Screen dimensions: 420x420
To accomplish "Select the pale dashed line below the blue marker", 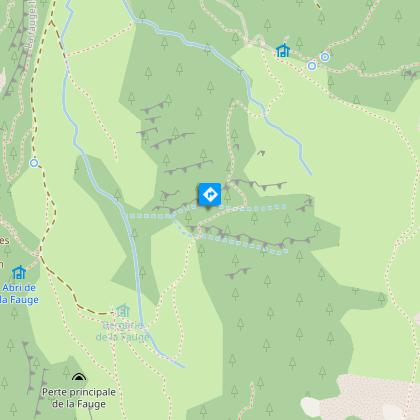I will coord(207,212).
